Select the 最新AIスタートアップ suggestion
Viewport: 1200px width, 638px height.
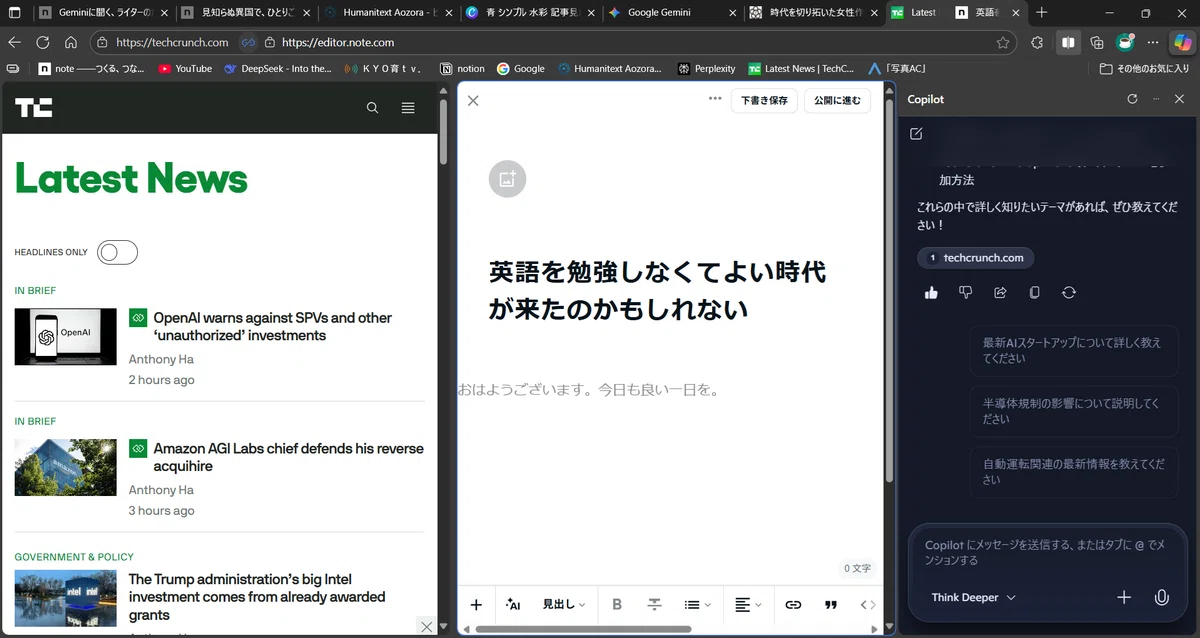tap(1074, 350)
